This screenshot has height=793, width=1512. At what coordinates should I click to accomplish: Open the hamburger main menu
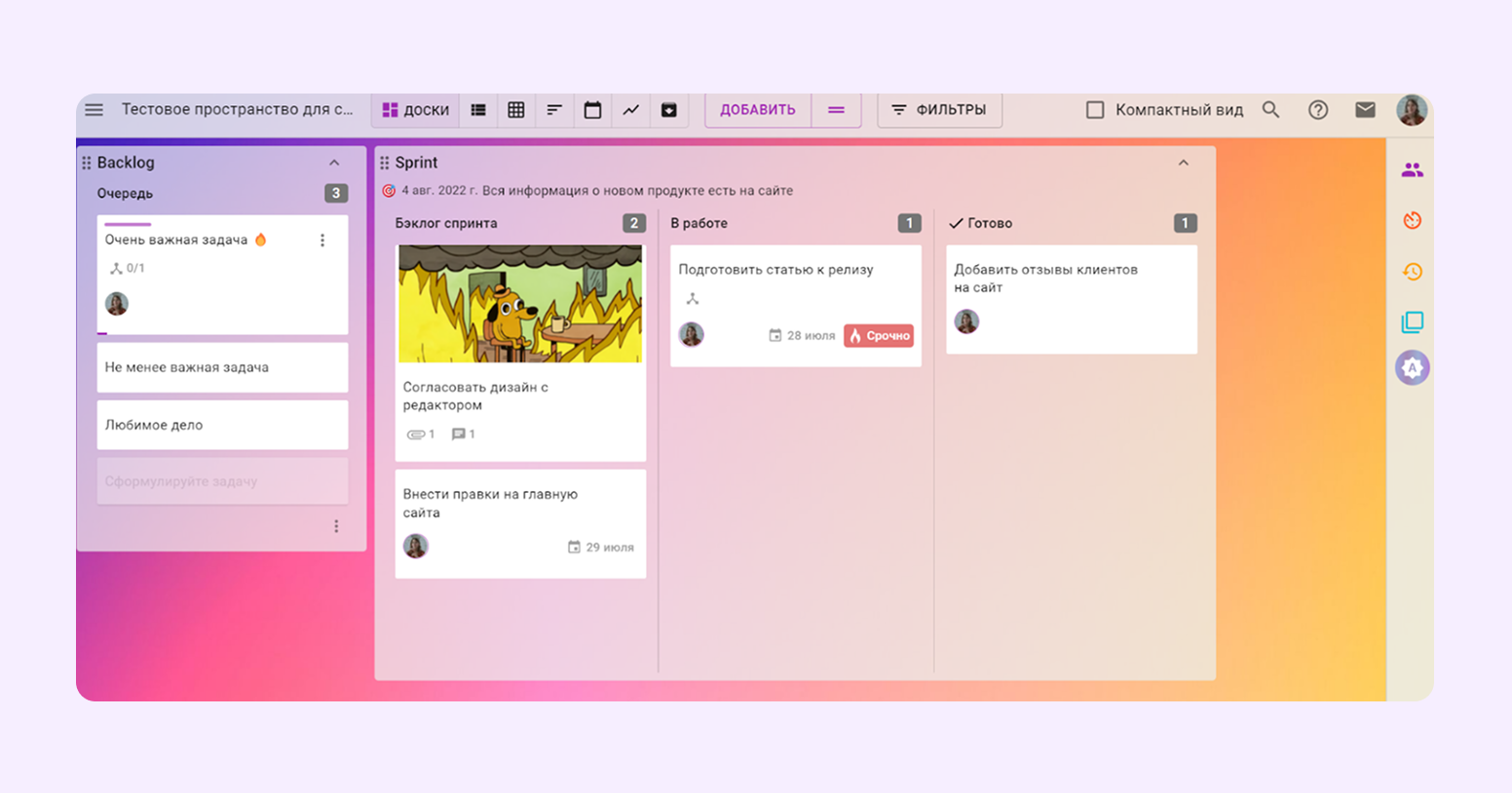94,110
